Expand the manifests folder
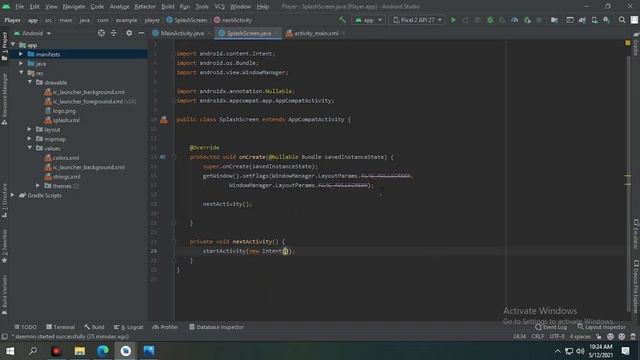 pos(21,54)
